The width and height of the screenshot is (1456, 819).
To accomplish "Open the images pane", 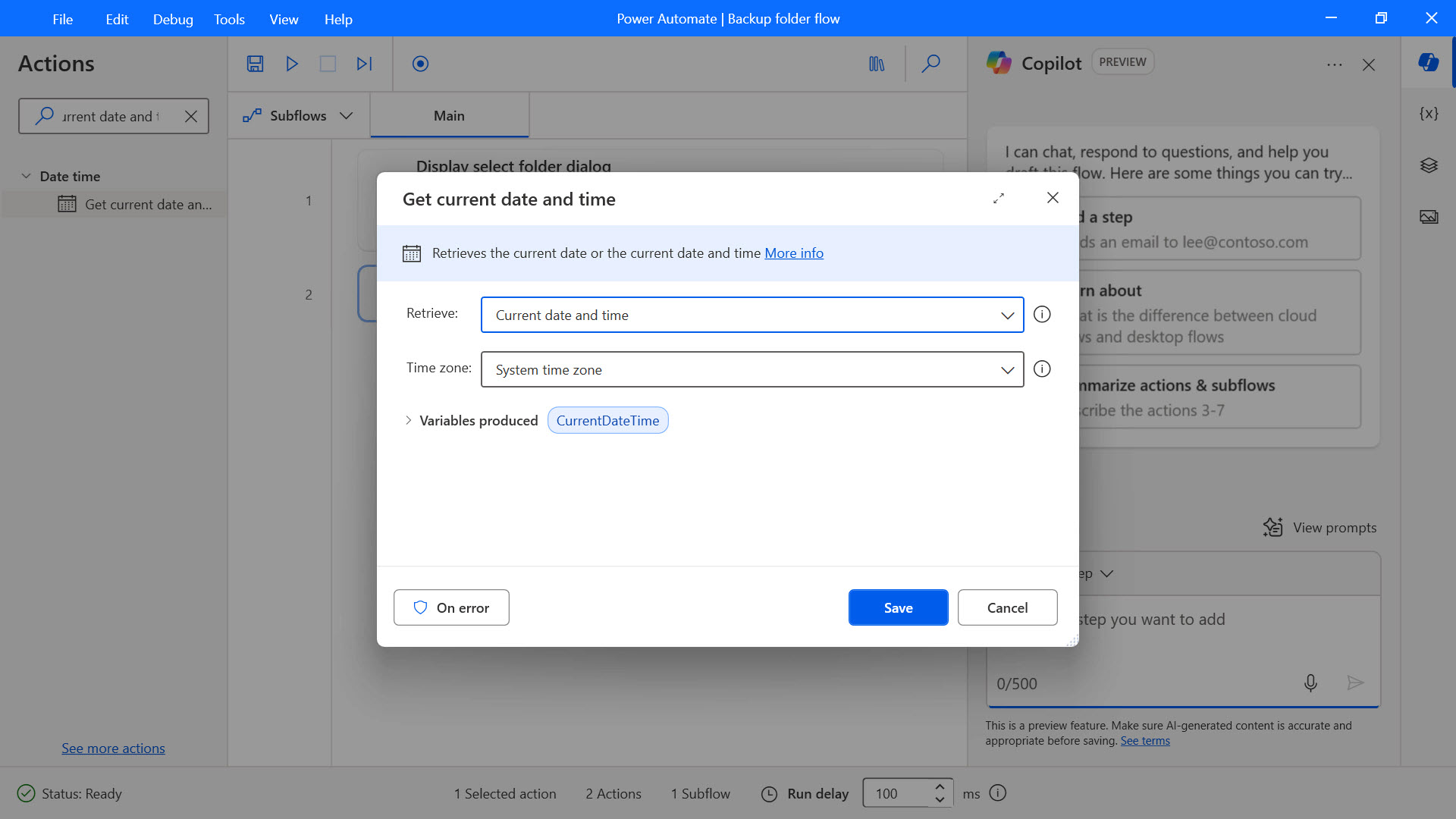I will click(1429, 217).
